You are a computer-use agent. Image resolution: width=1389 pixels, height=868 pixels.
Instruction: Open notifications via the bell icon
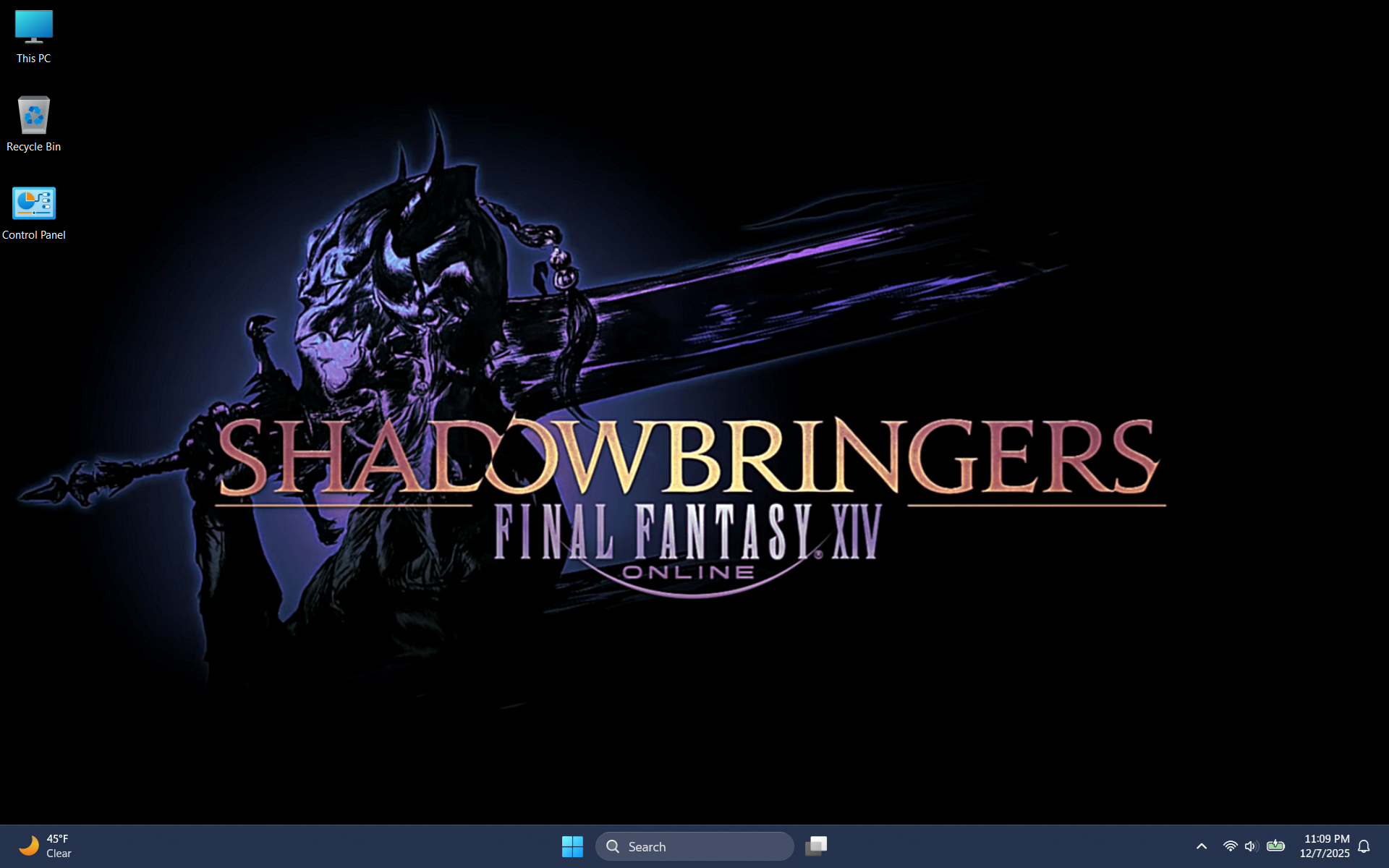(1364, 846)
